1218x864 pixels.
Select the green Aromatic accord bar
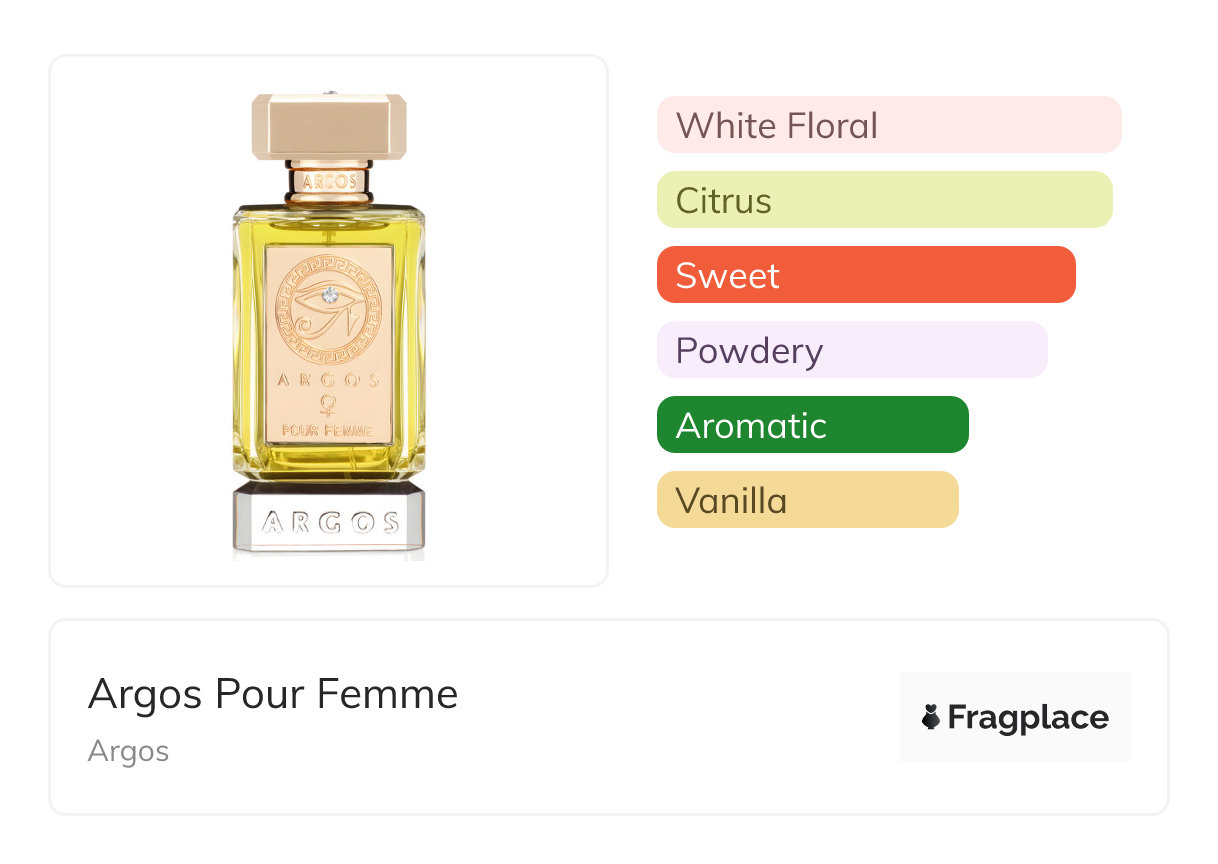pos(812,425)
